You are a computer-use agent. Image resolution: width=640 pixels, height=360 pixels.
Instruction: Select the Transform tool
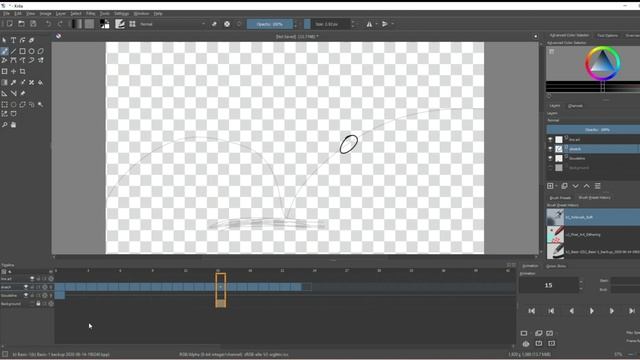pyautogui.click(x=4, y=71)
